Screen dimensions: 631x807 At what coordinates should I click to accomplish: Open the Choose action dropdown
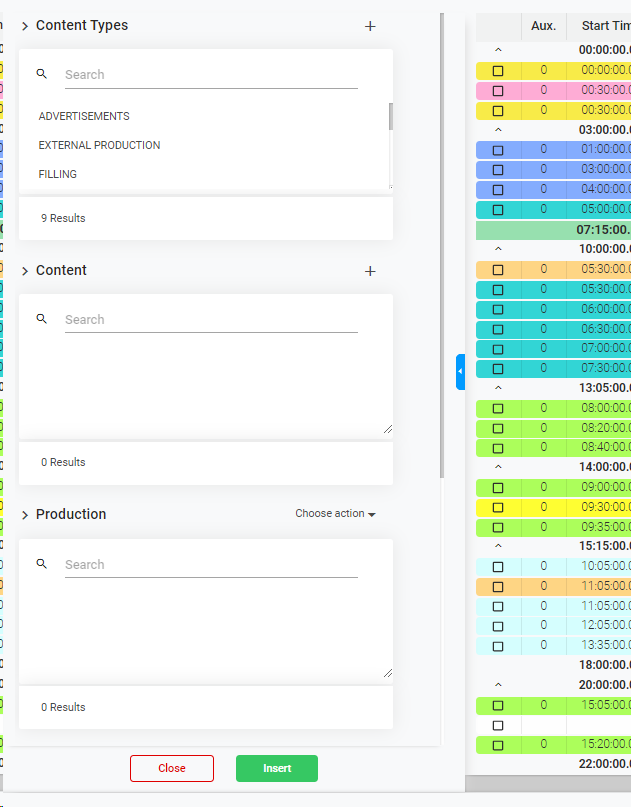[x=335, y=514]
